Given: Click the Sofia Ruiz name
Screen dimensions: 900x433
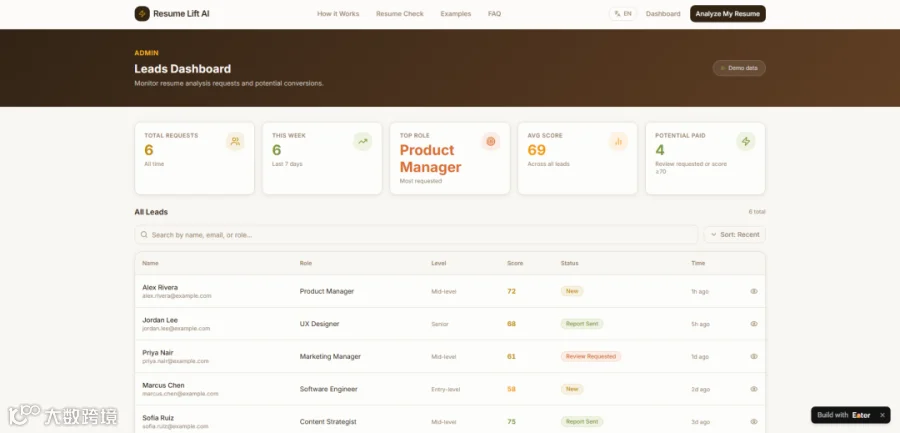Looking at the screenshot, I should coord(158,417).
